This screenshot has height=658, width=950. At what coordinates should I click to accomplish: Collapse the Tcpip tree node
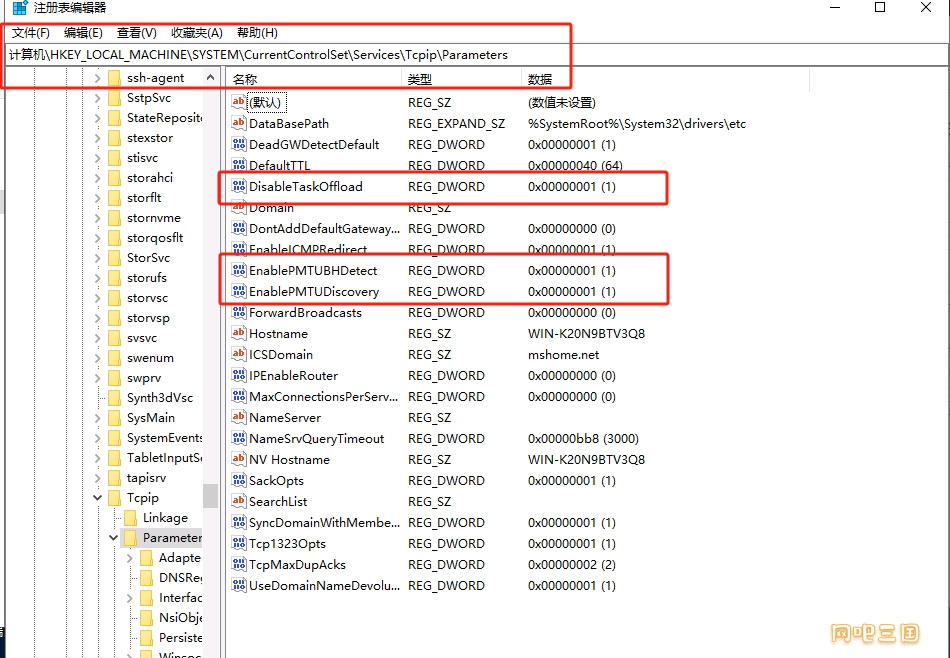pos(98,497)
